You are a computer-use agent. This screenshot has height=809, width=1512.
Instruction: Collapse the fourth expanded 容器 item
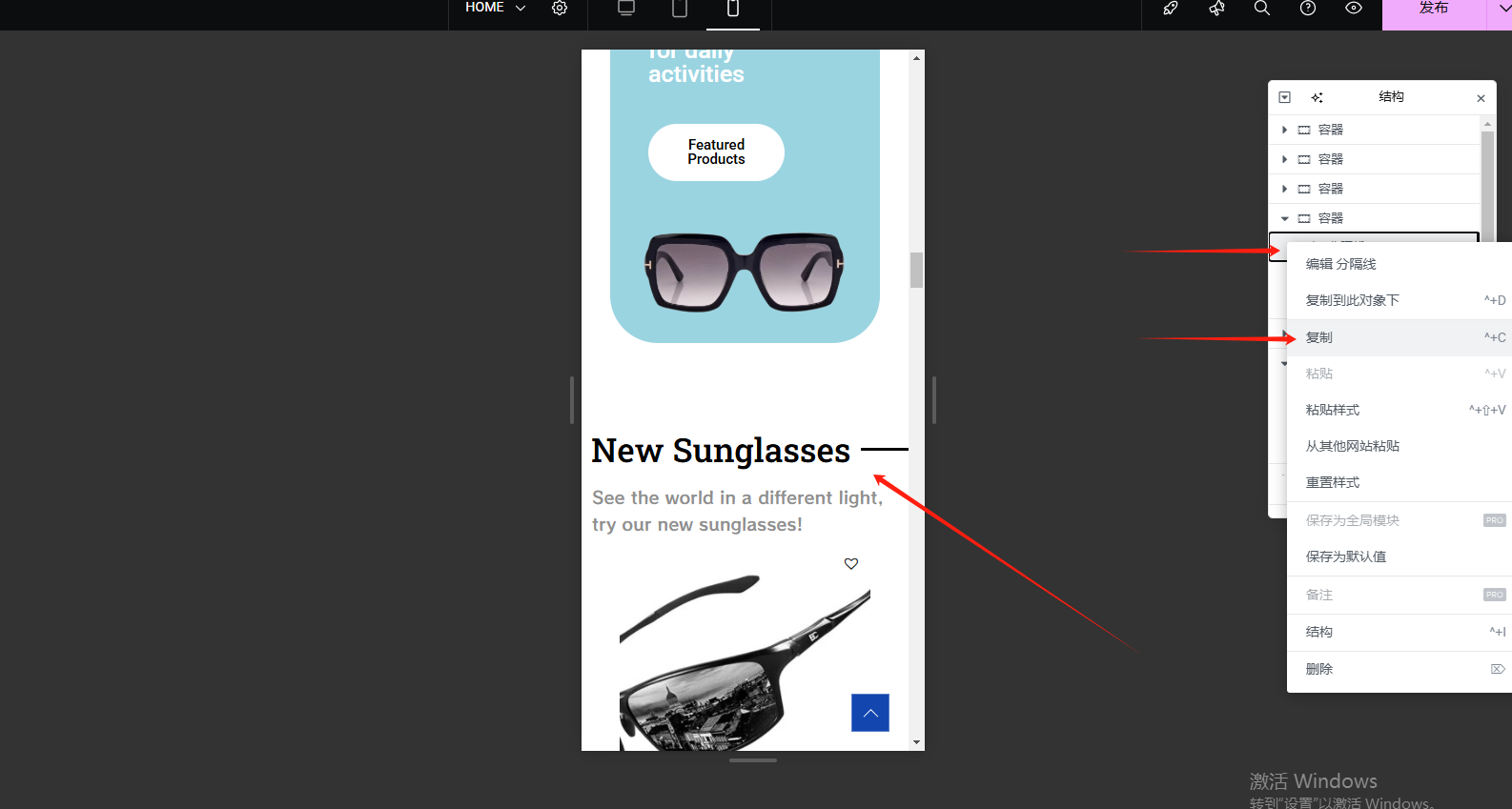click(1285, 218)
